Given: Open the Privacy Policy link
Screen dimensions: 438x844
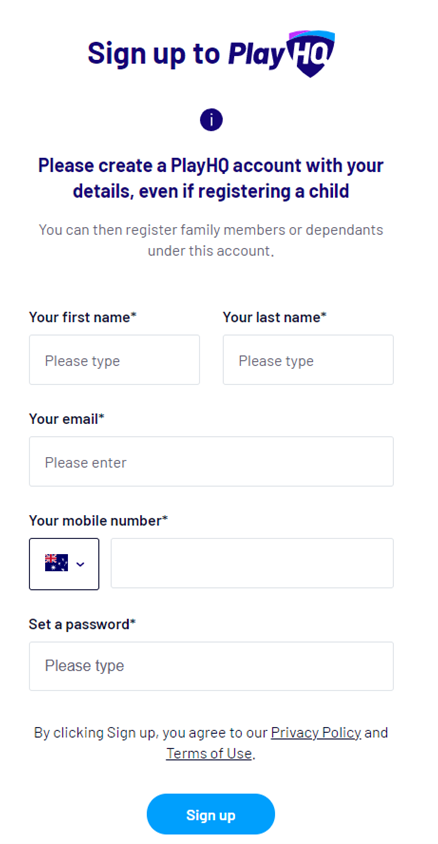Looking at the screenshot, I should coord(316,733).
